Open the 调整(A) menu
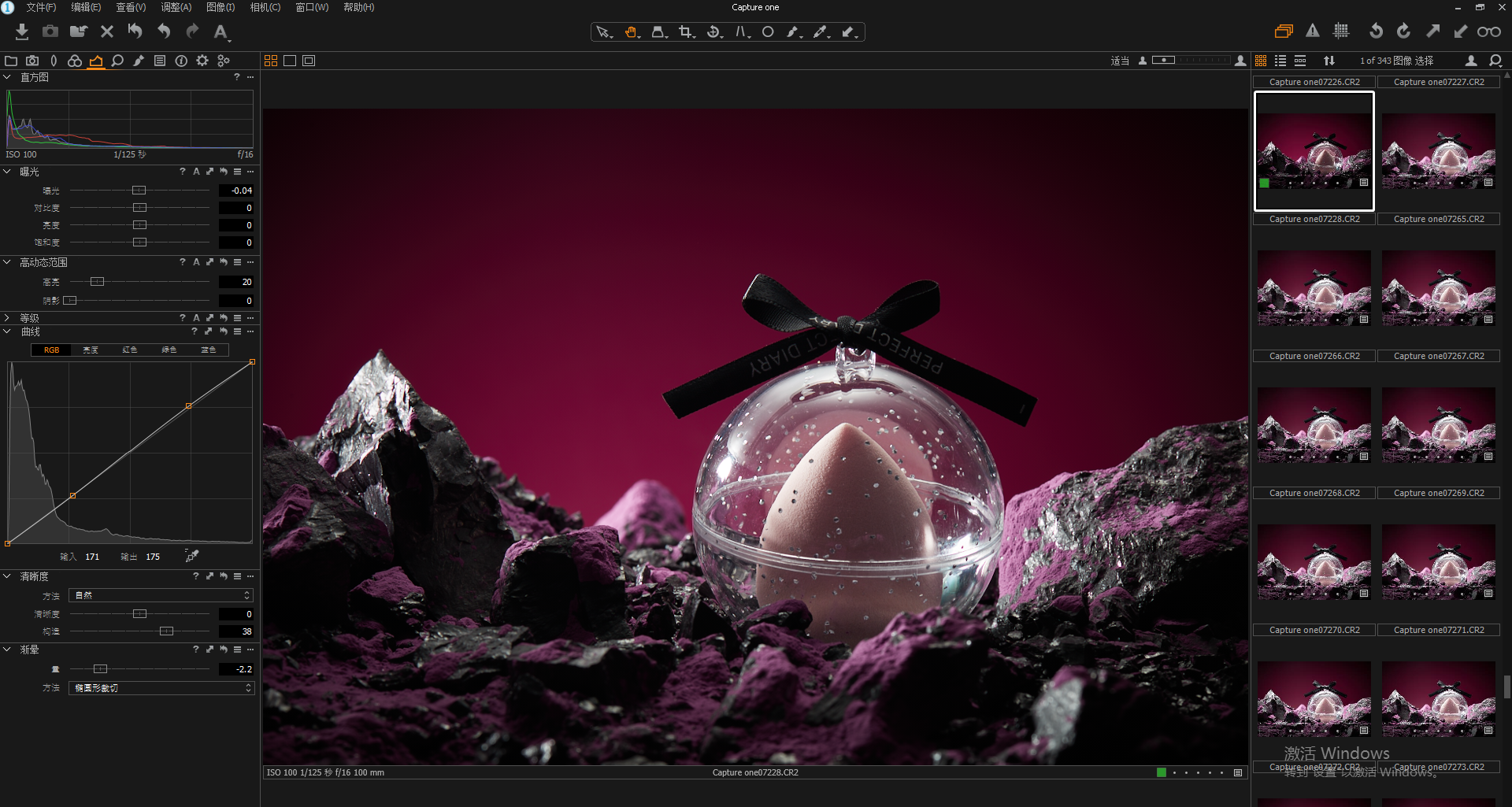Viewport: 1512px width, 807px height. point(176,7)
